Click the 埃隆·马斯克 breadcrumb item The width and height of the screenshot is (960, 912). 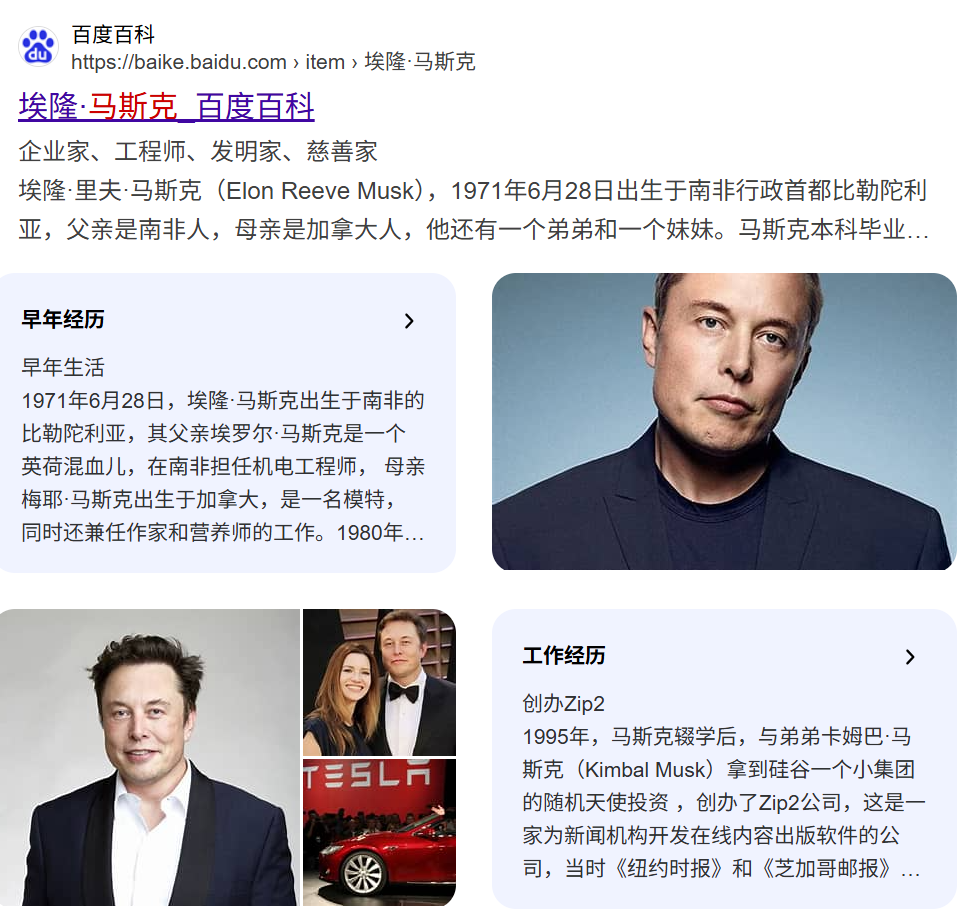point(420,62)
